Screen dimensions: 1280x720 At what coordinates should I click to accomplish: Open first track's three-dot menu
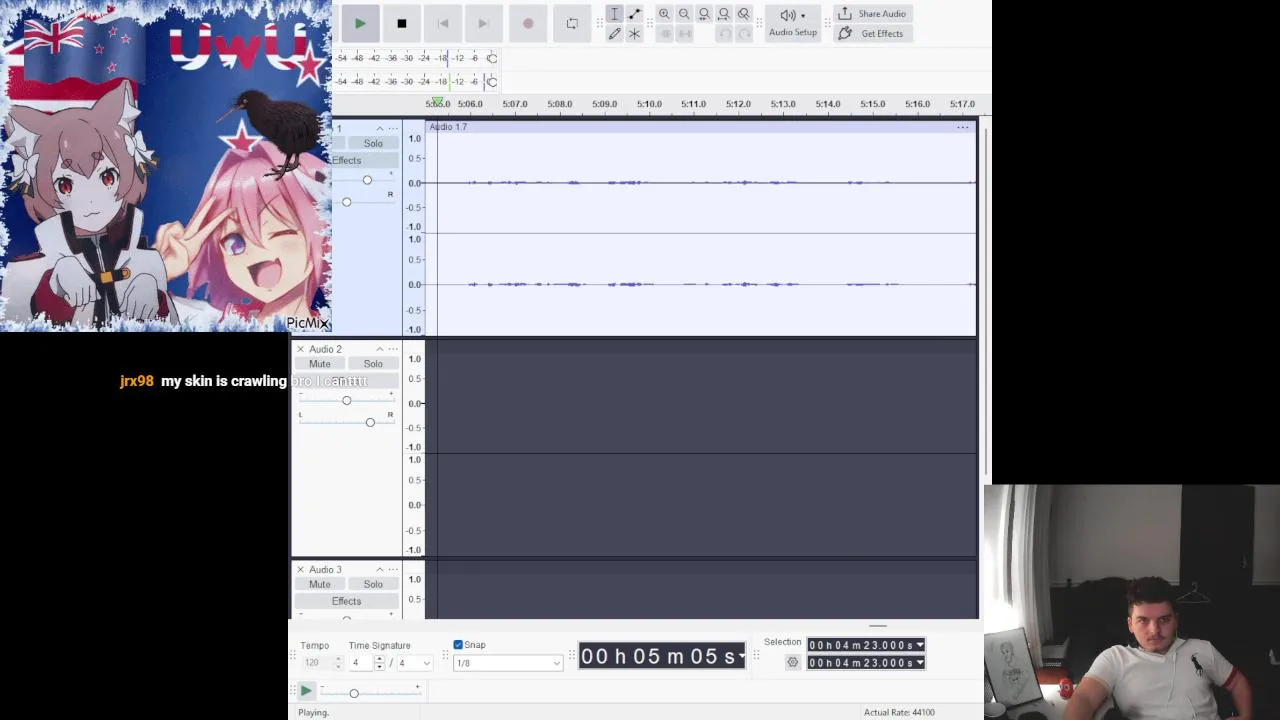tap(393, 129)
